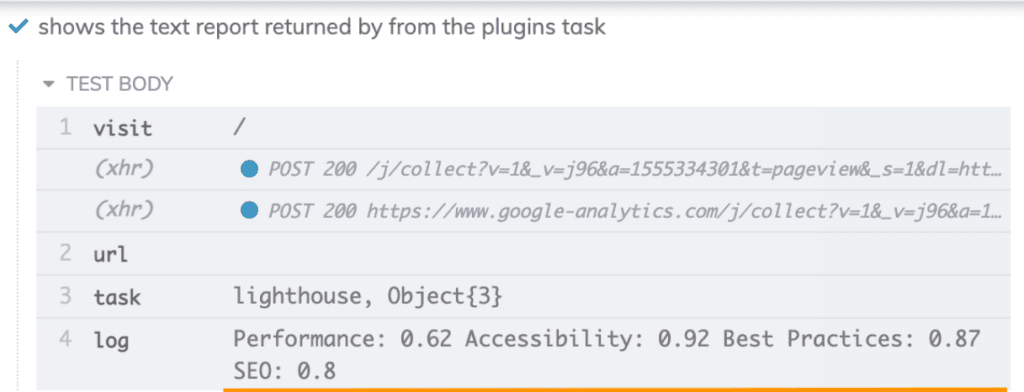Click lighthouse, Object{3} message text

coord(368,297)
